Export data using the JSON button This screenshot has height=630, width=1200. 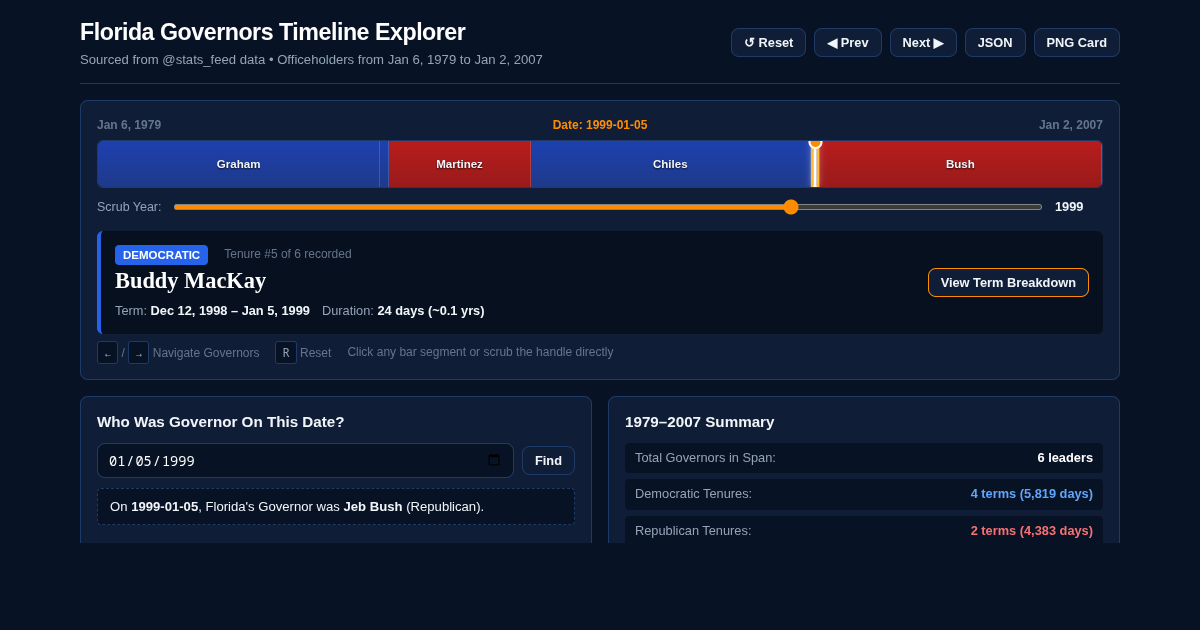995,42
